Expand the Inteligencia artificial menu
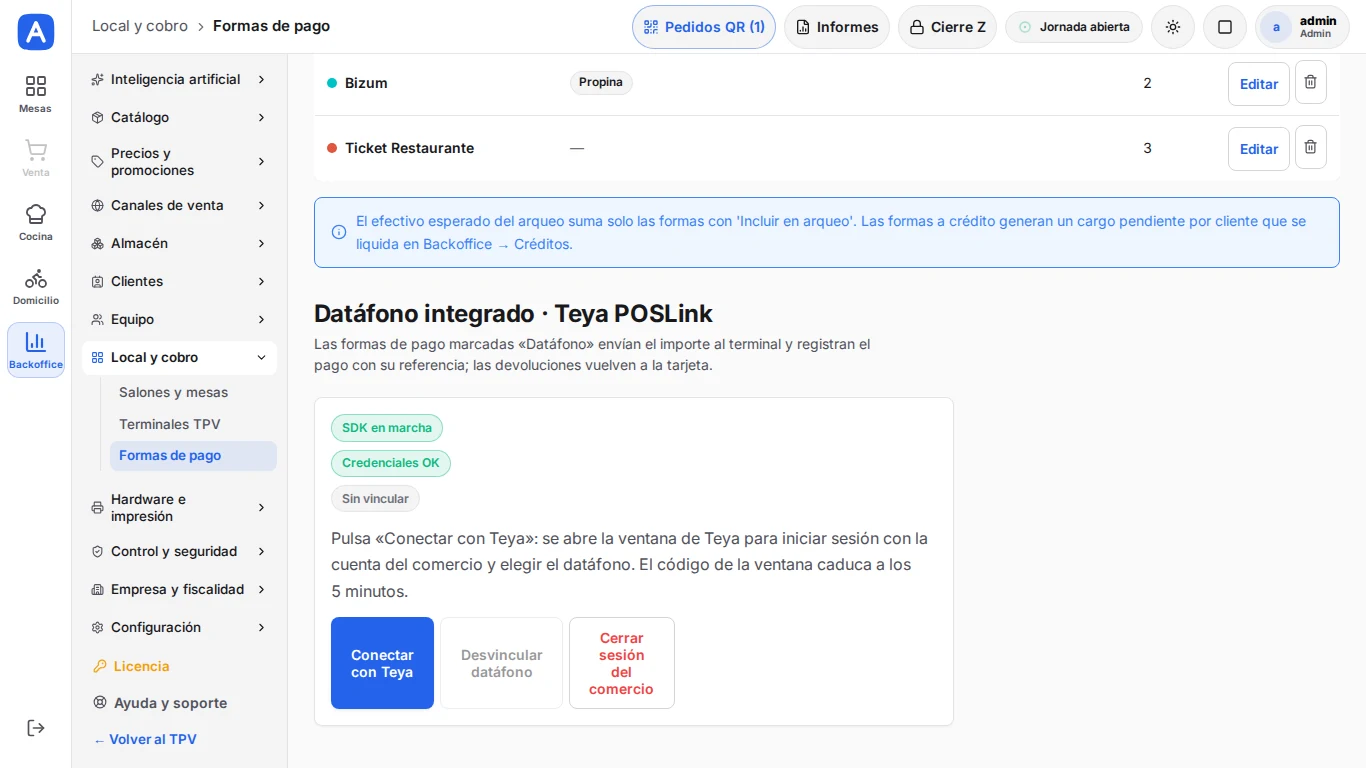Viewport: 1366px width, 768px height. [179, 79]
